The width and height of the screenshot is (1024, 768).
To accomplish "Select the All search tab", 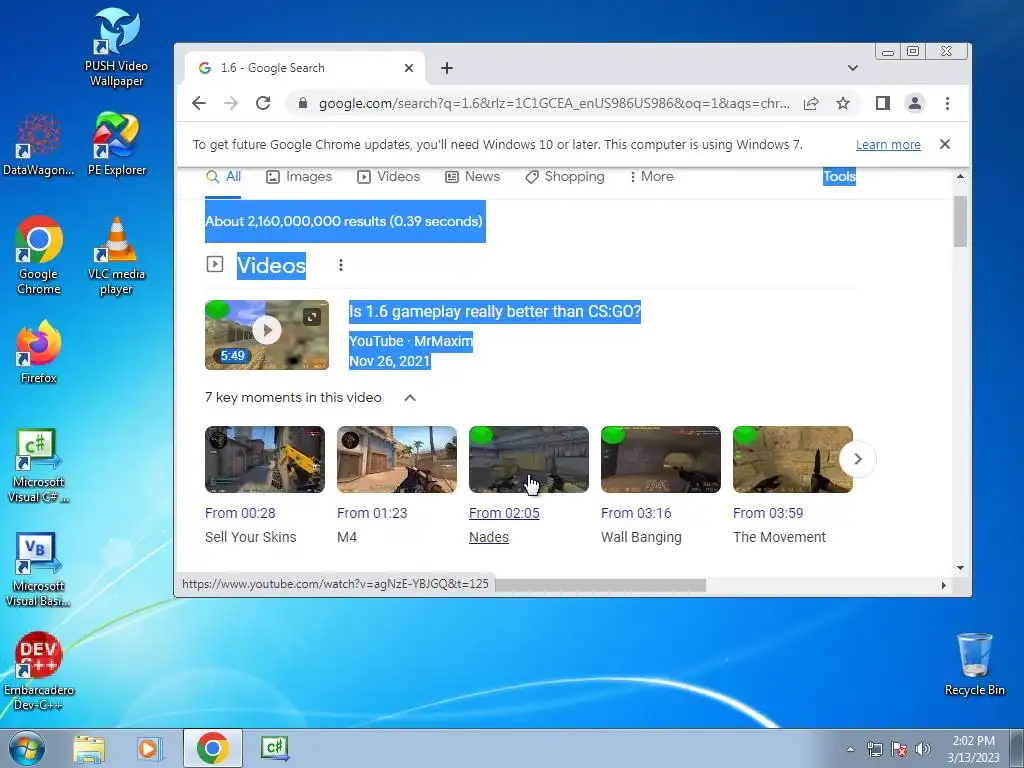I will pos(223,176).
